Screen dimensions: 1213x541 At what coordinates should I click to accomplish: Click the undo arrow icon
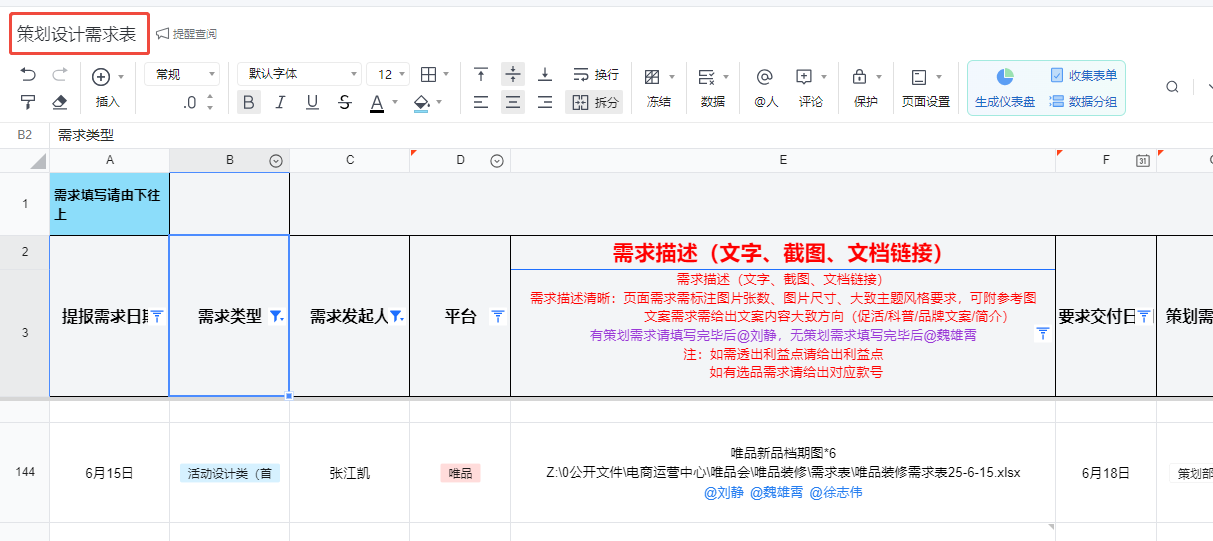click(28, 75)
